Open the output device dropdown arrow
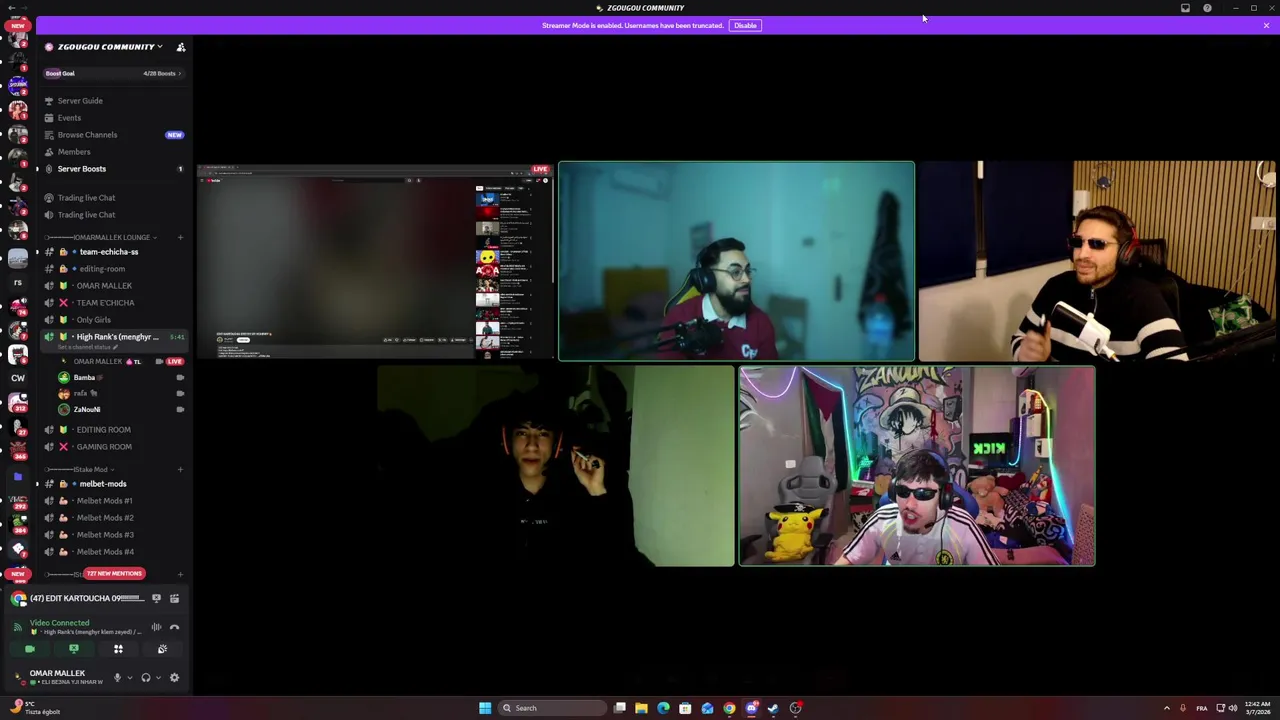 point(158,678)
